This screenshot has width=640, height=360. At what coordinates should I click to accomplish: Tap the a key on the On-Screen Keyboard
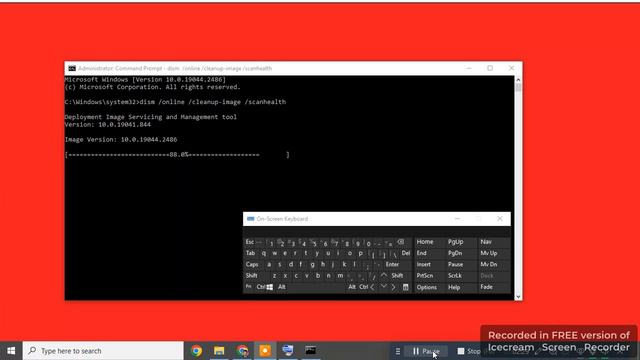point(269,264)
